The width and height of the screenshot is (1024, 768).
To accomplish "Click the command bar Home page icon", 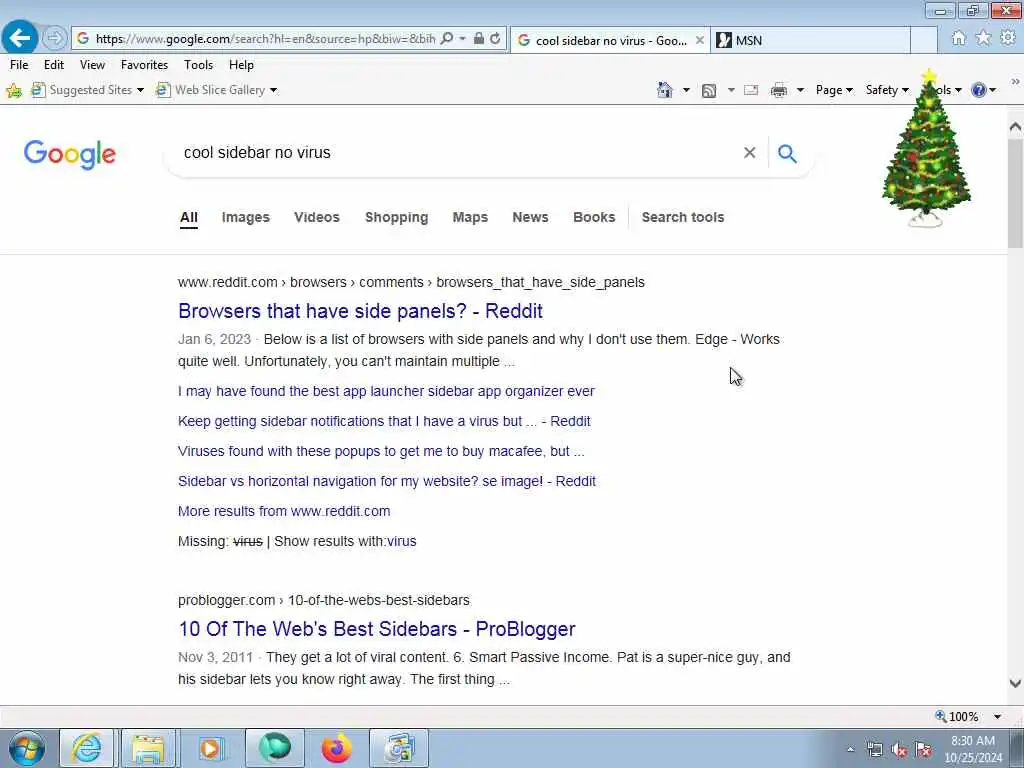I will (x=665, y=90).
